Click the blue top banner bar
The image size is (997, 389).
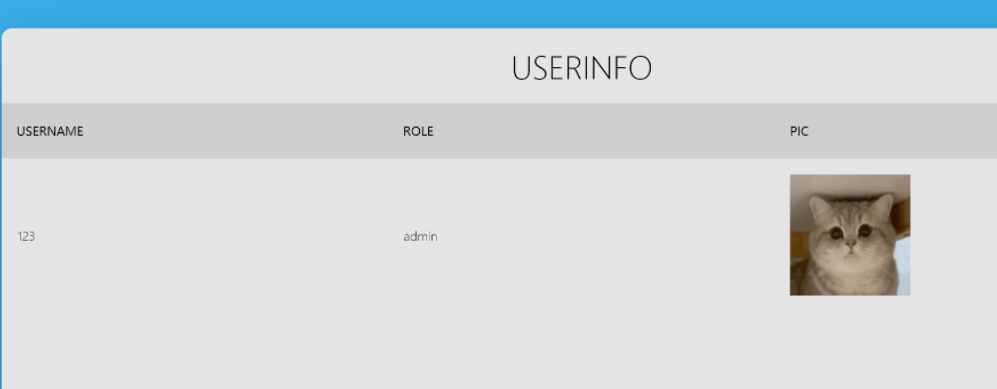pos(498,13)
